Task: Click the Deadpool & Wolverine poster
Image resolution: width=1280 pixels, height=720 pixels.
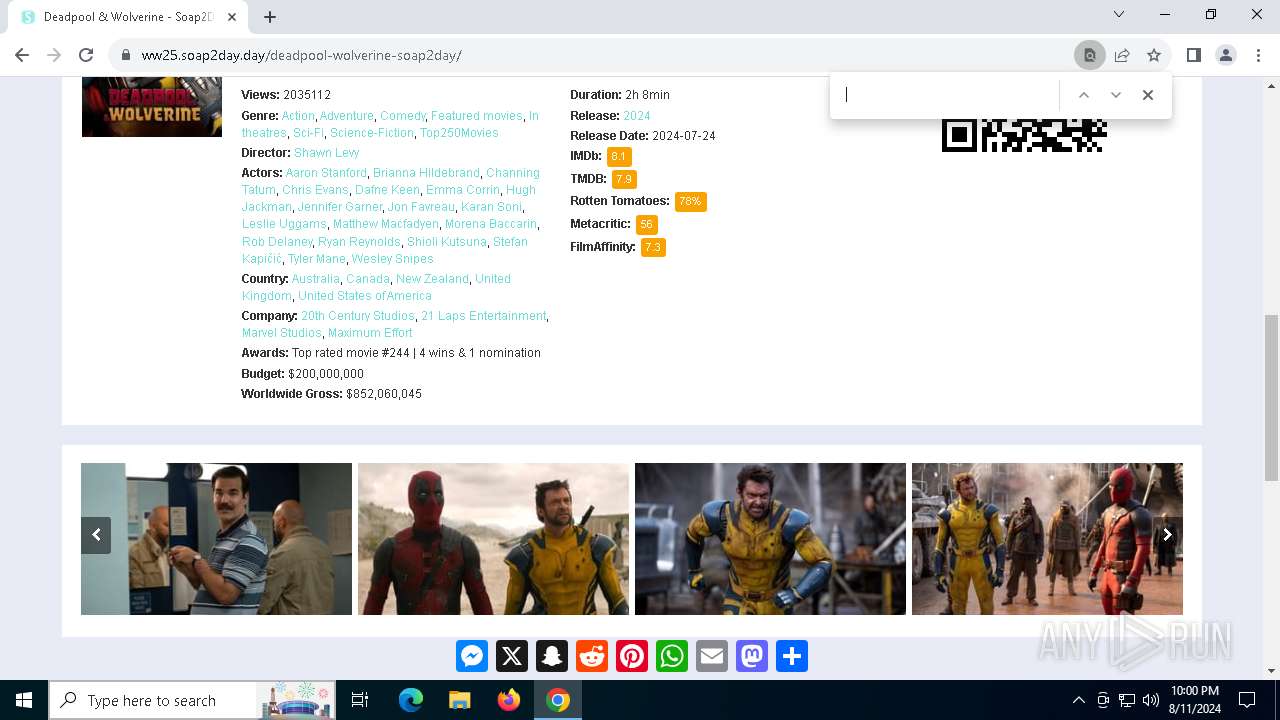Action: 152,106
